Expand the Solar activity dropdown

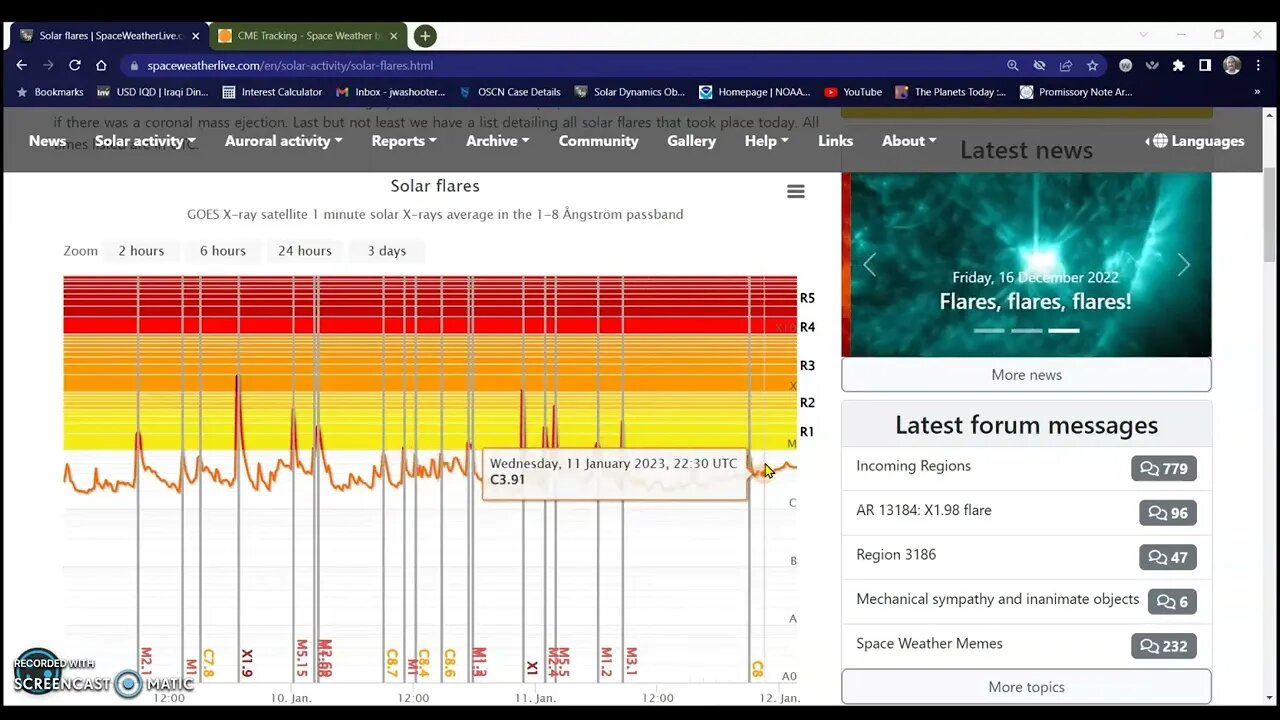click(146, 141)
